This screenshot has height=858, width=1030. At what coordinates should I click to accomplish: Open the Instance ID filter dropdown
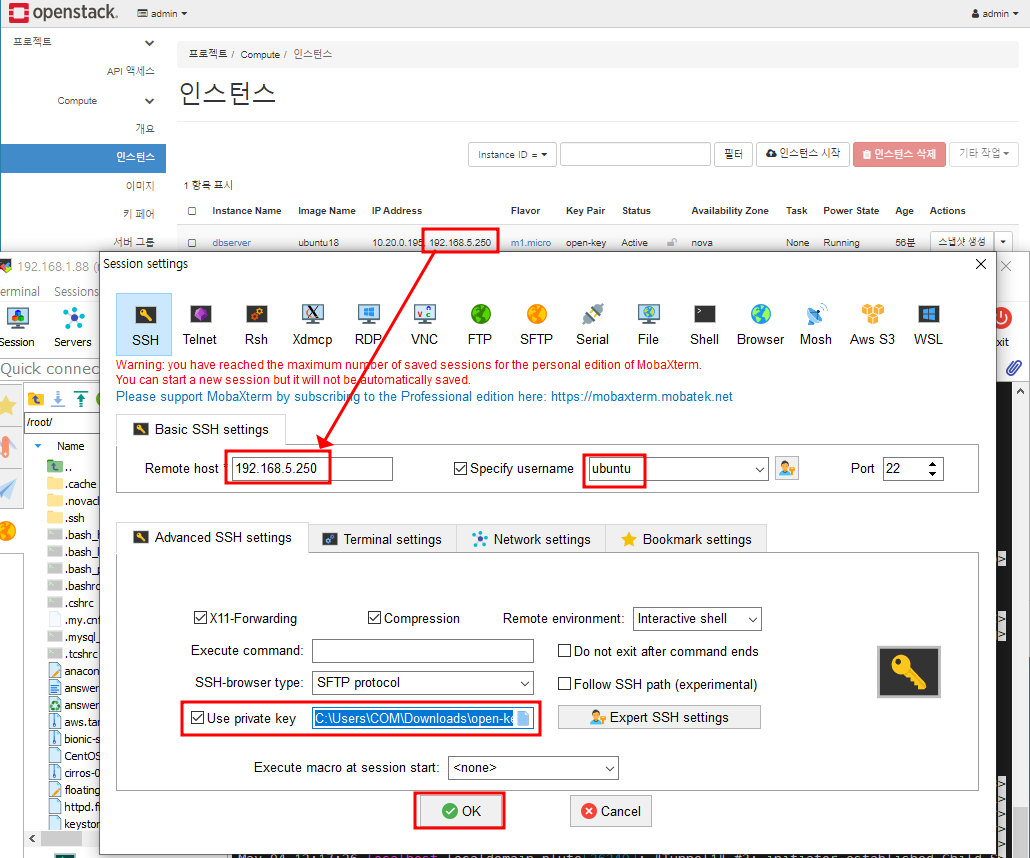coord(512,154)
